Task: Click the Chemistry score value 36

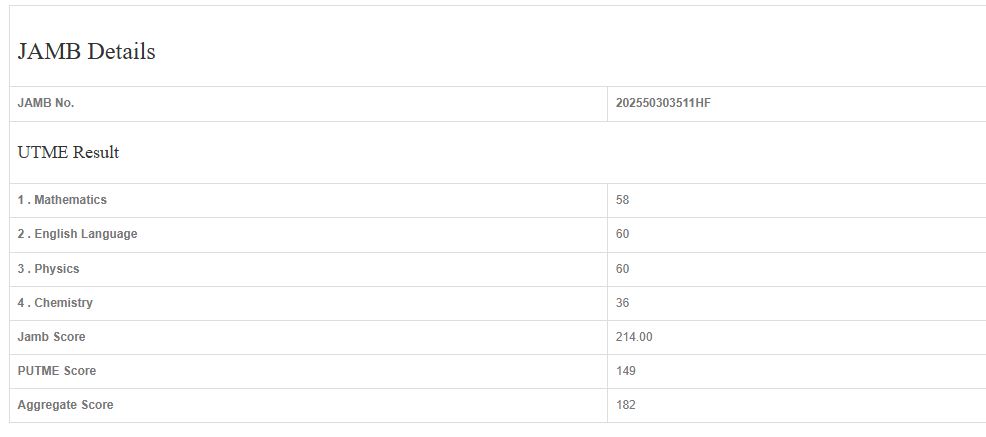Action: click(623, 303)
